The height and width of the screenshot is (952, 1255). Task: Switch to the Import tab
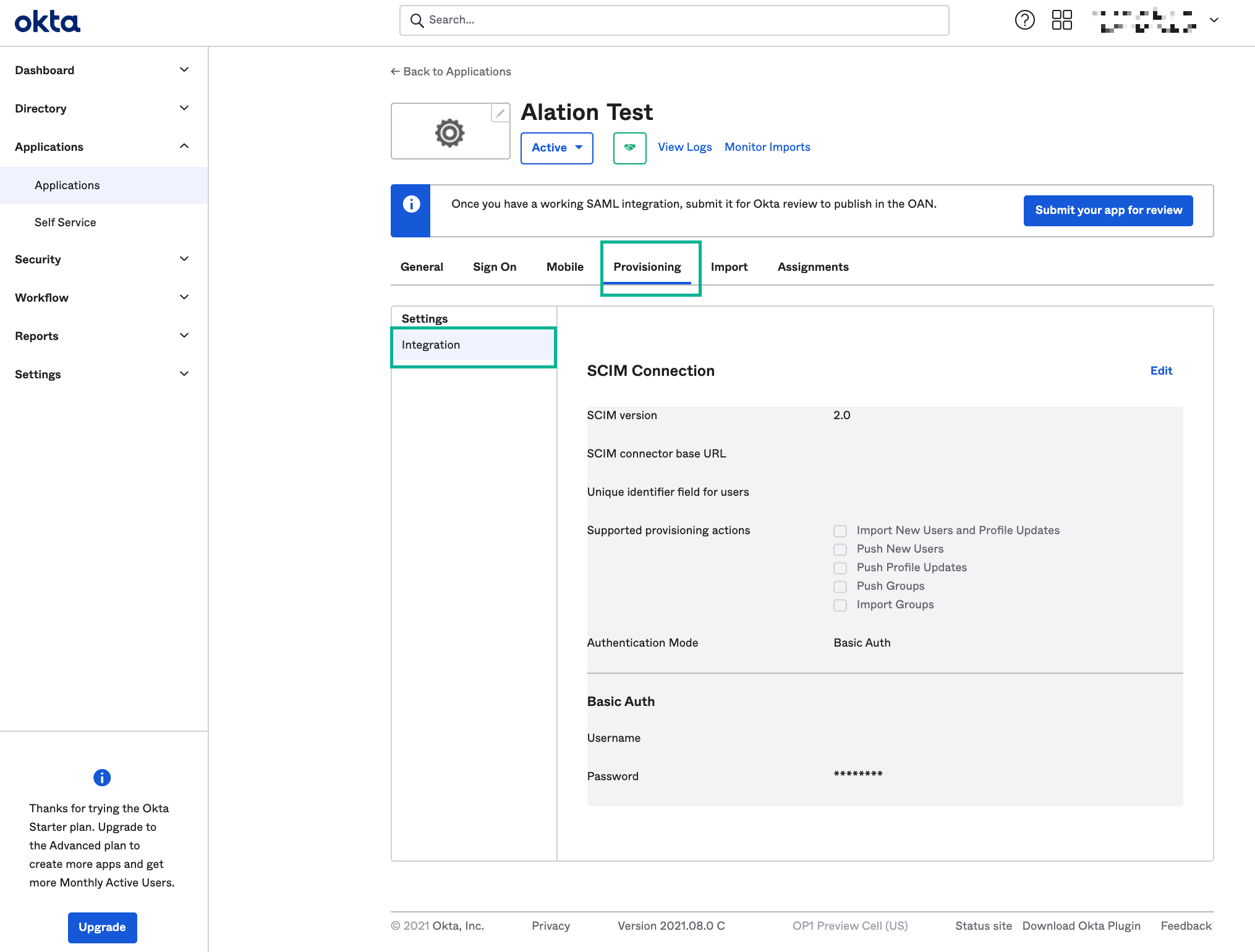(729, 266)
